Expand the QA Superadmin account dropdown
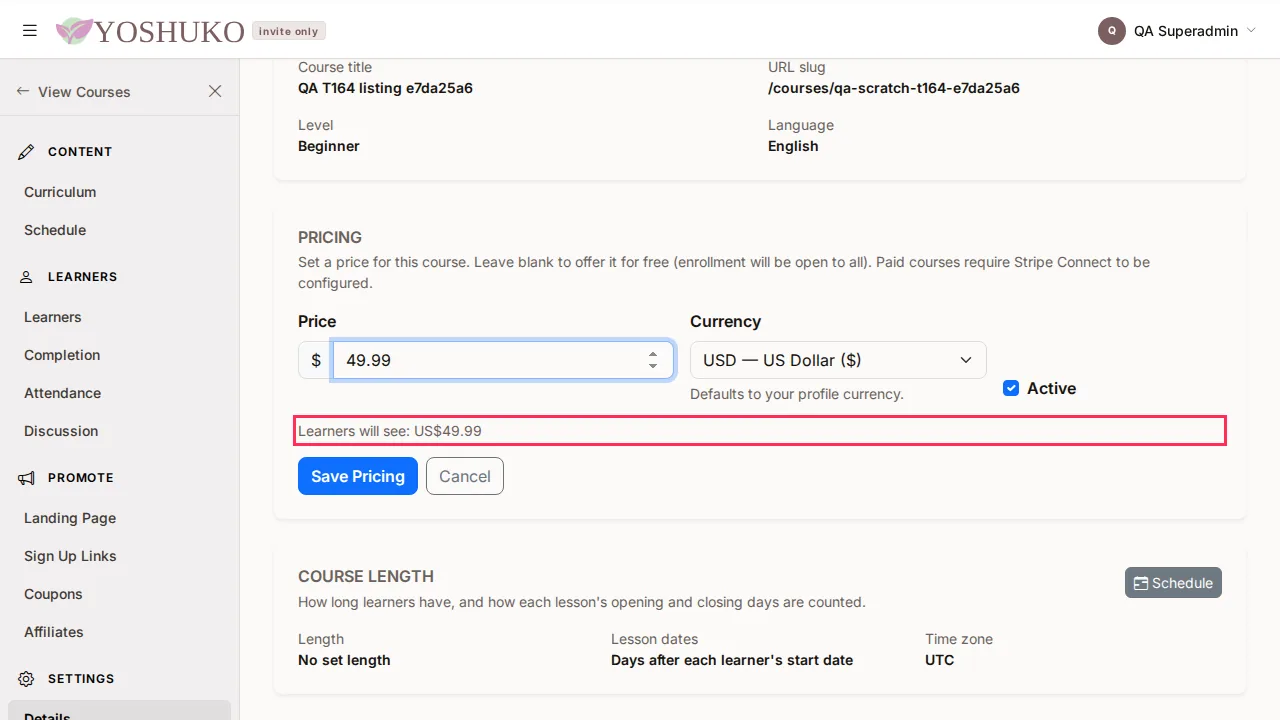This screenshot has height=720, width=1280. 1249,31
